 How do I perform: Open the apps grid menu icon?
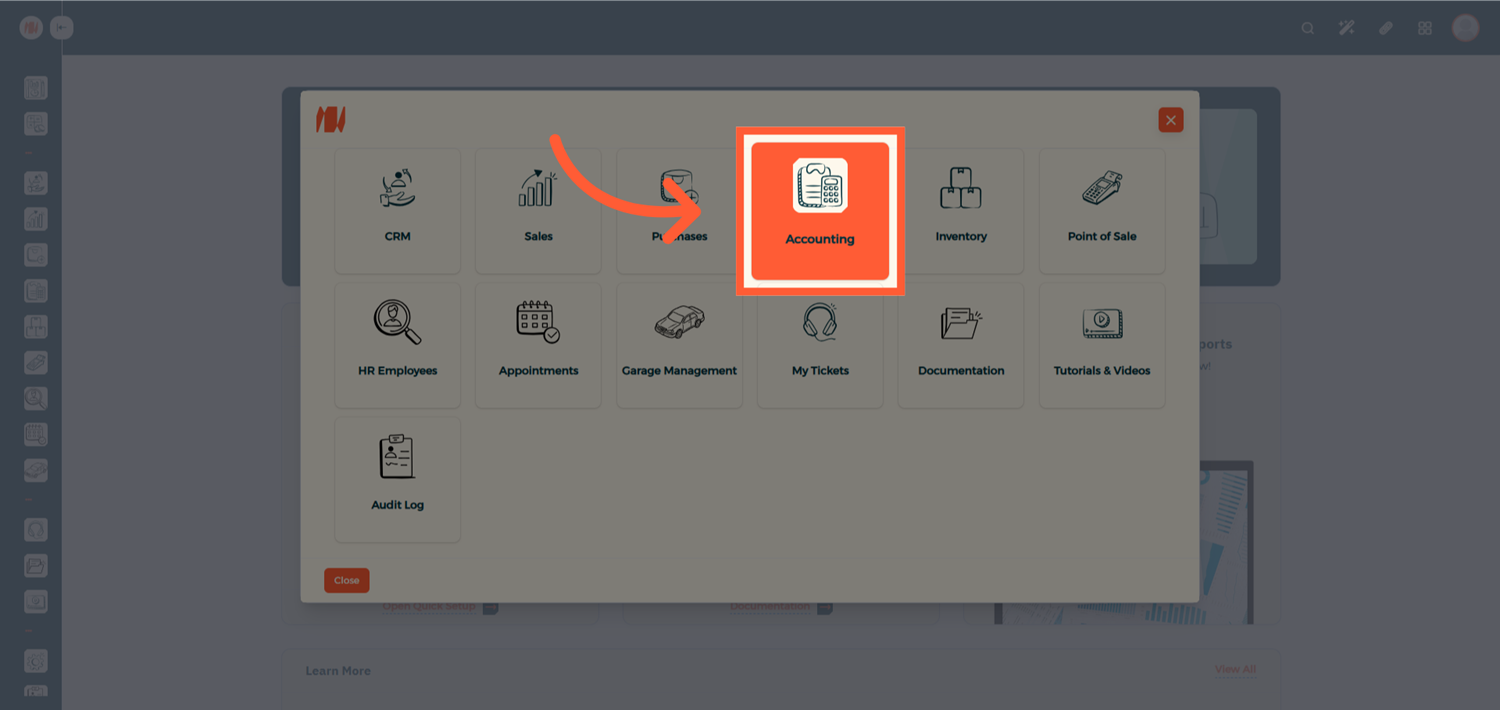[x=1425, y=28]
